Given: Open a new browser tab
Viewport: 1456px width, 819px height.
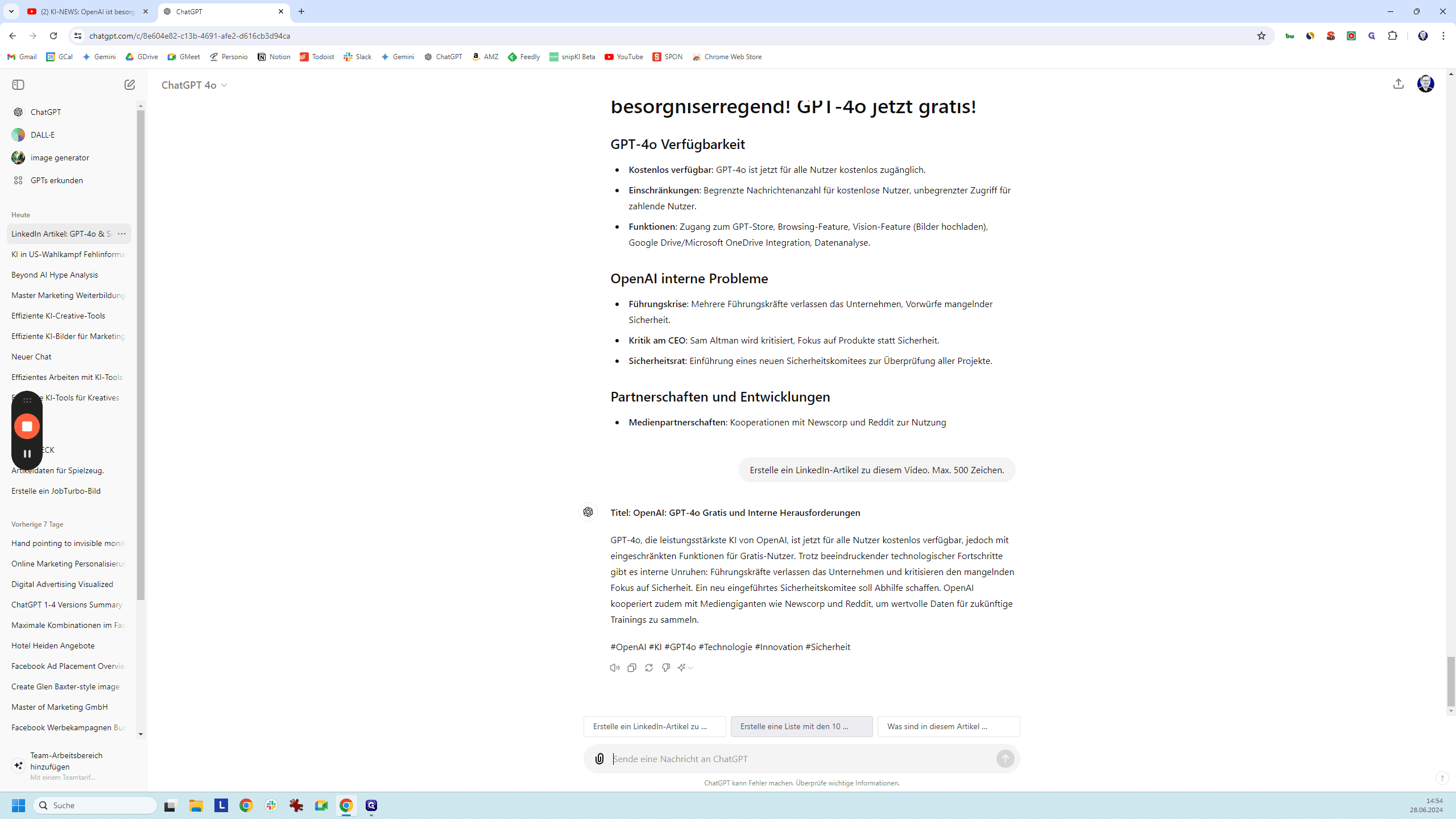Looking at the screenshot, I should pos(301,11).
